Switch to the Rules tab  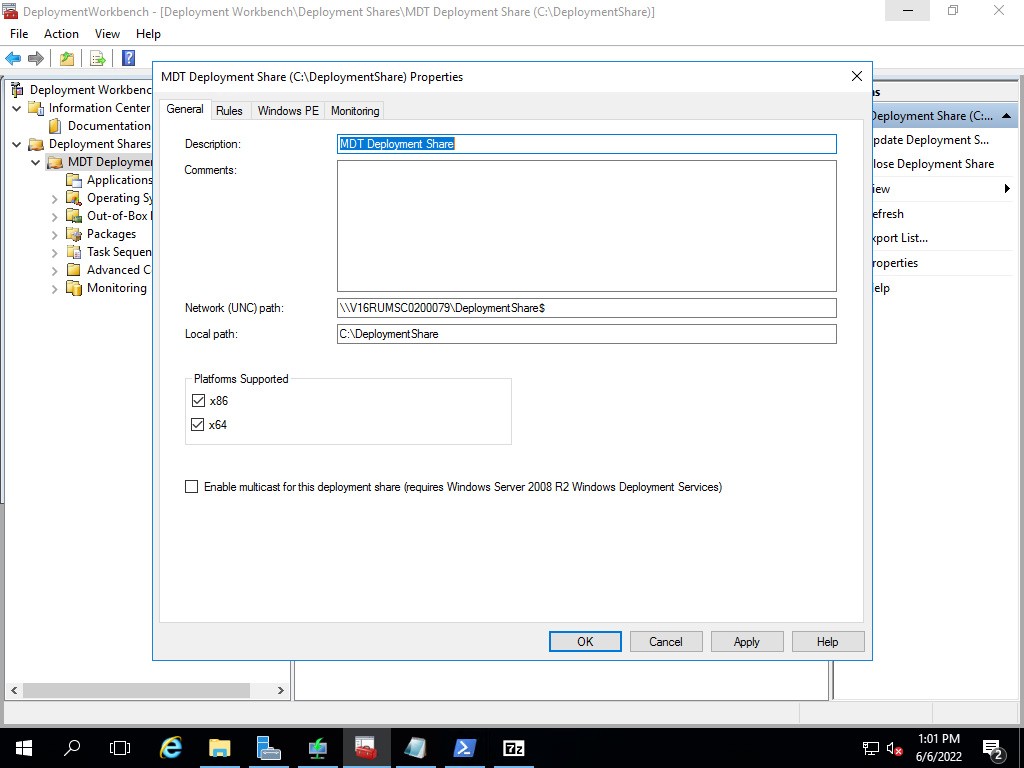coord(229,111)
